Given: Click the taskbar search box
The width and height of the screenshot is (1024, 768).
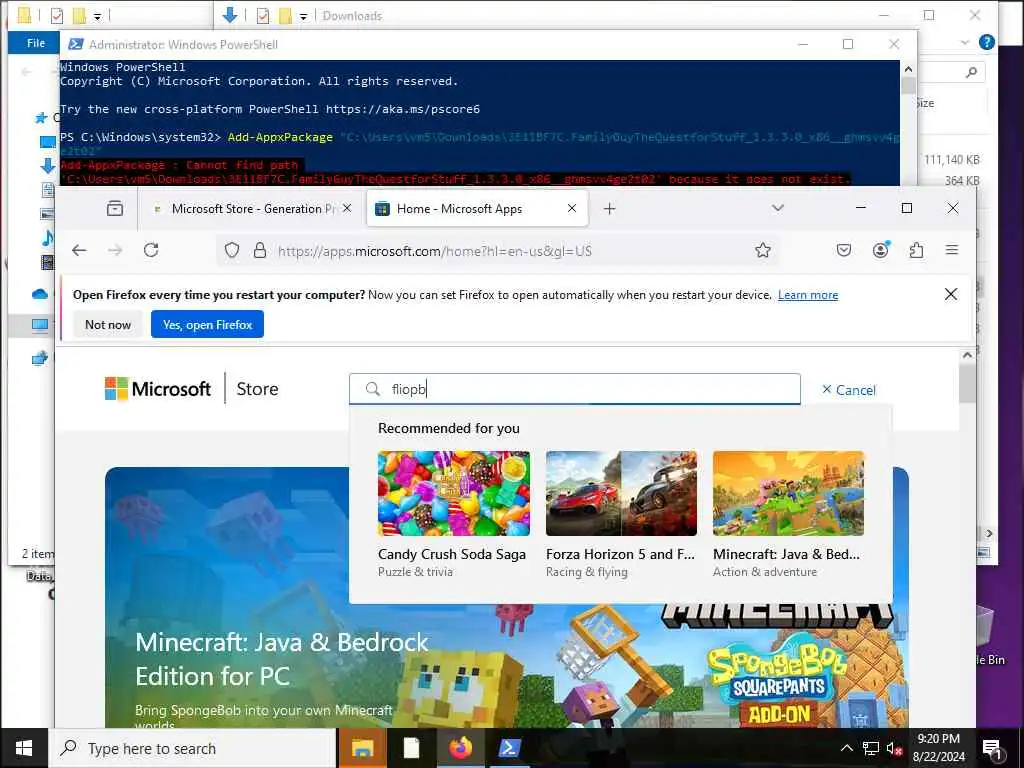Looking at the screenshot, I should 193,748.
